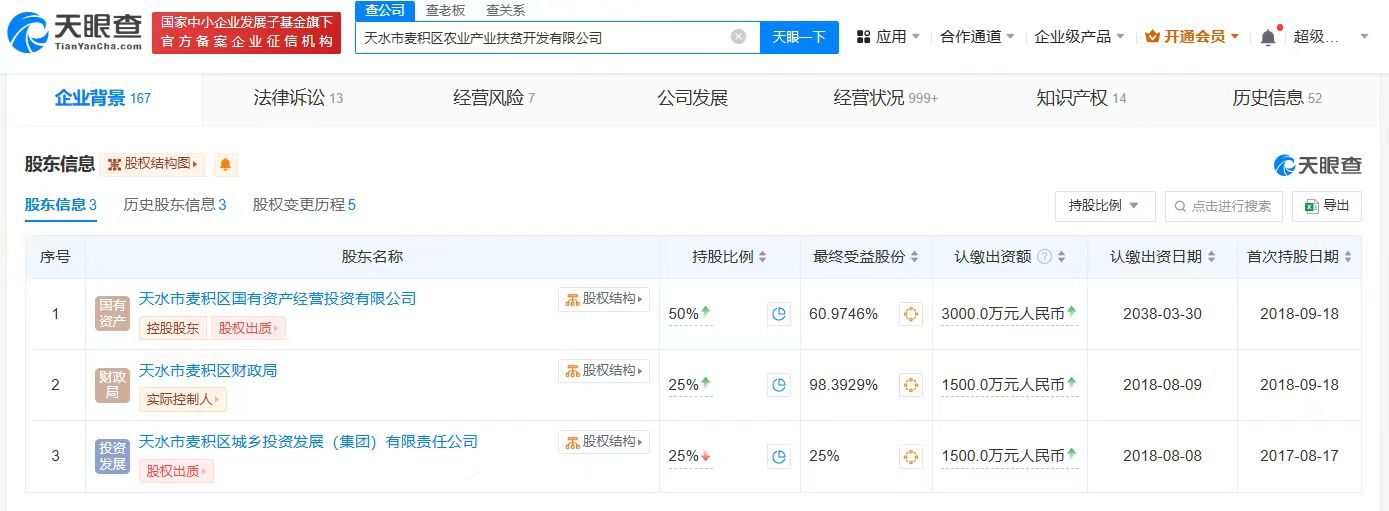Viewport: 1389px width, 511px height.
Task: Click the 控股股东 tag
Action: [x=174, y=328]
